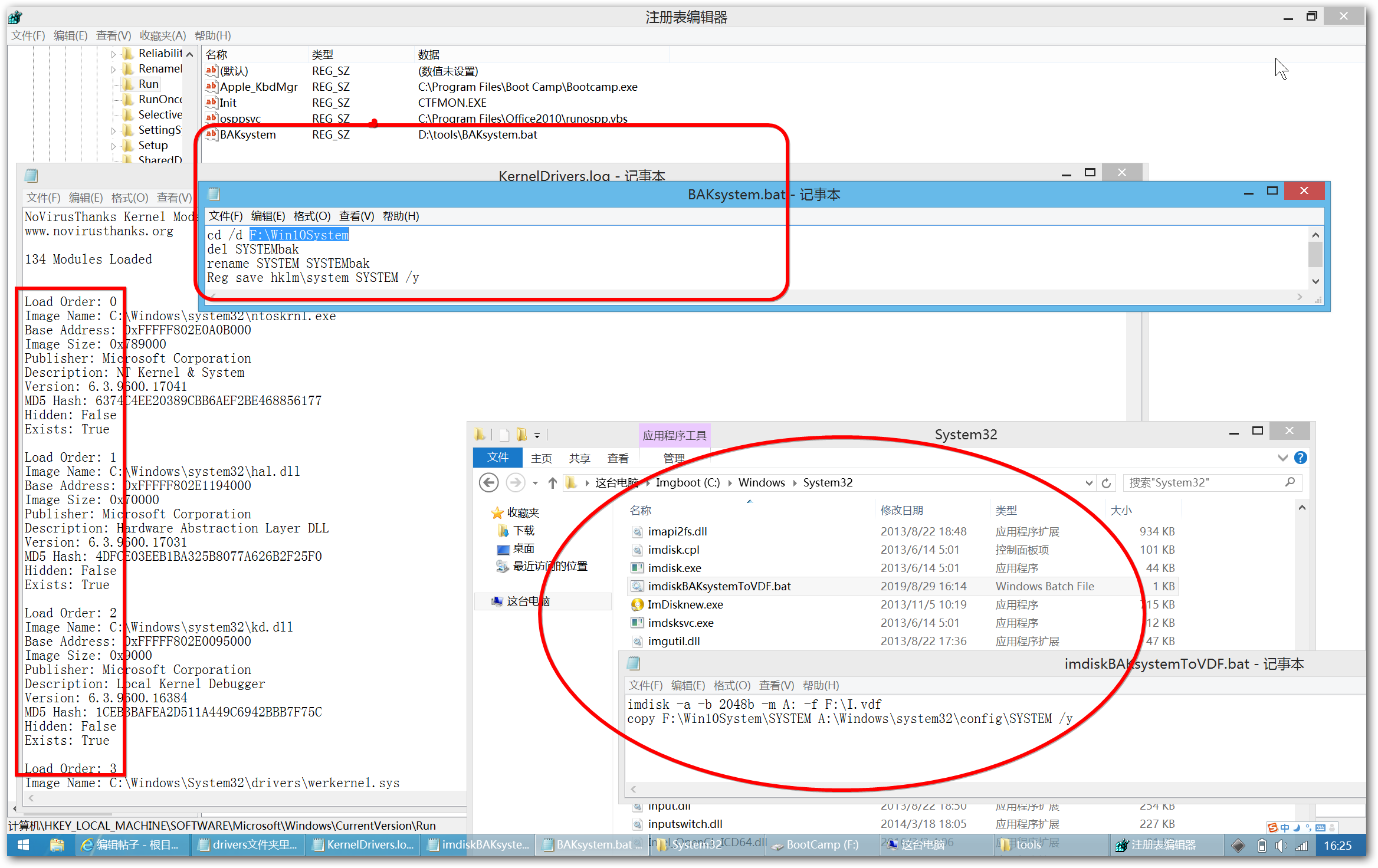Open the Windows Start button
The image size is (1378, 868).
(23, 845)
